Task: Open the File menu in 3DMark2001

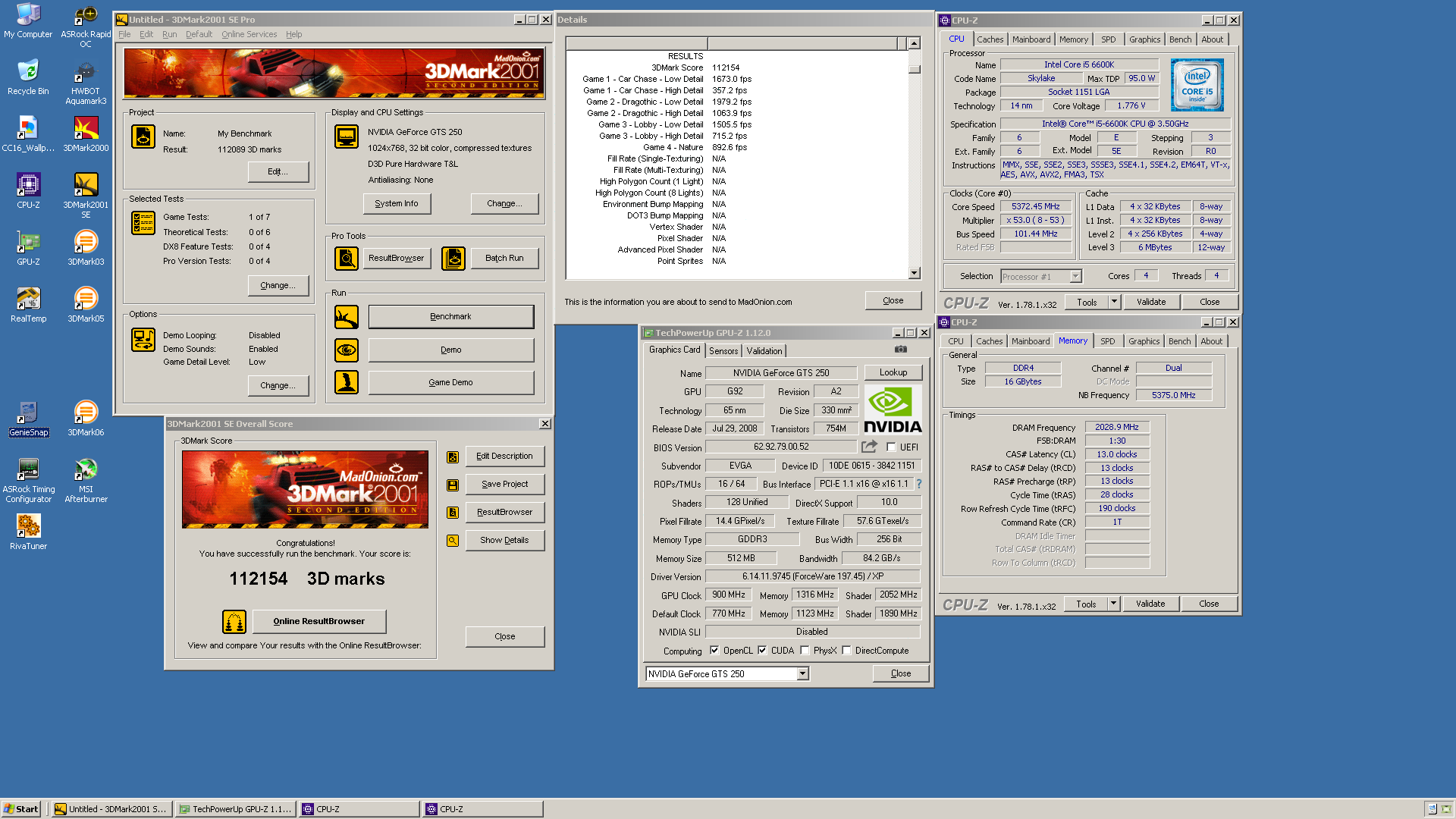Action: (124, 35)
